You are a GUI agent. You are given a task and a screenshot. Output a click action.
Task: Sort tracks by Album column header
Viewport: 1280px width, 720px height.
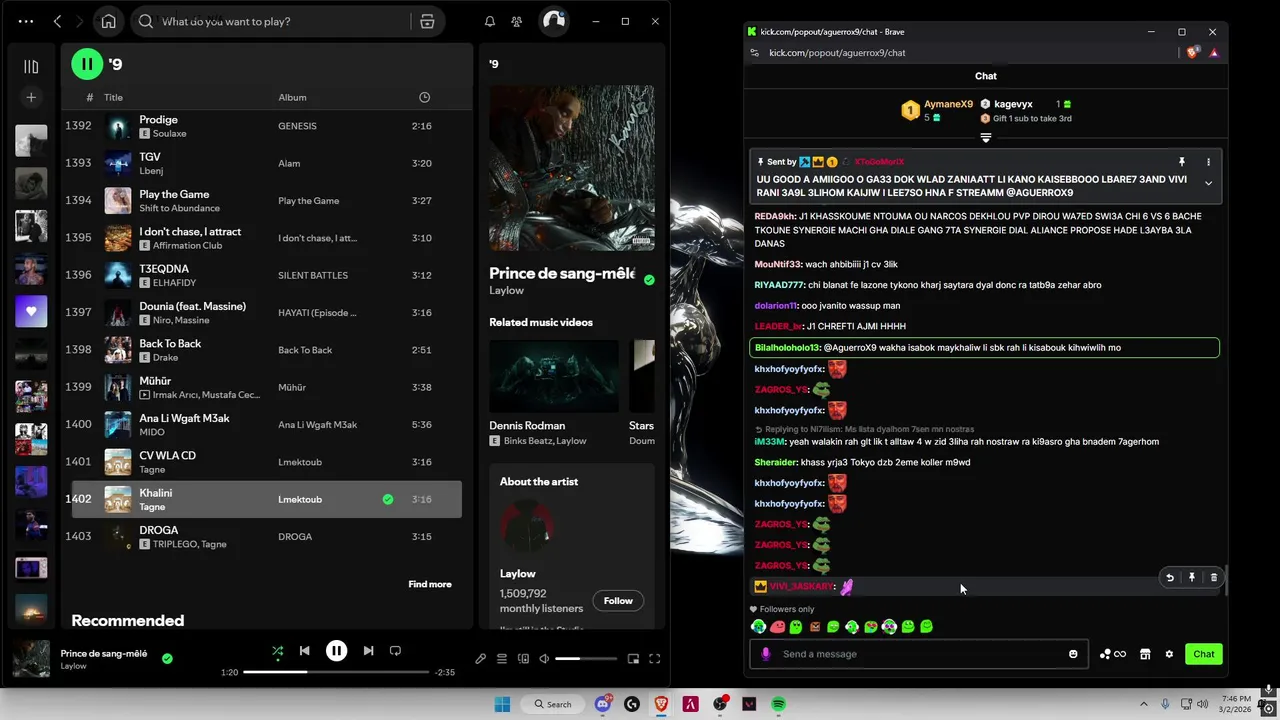point(292,97)
